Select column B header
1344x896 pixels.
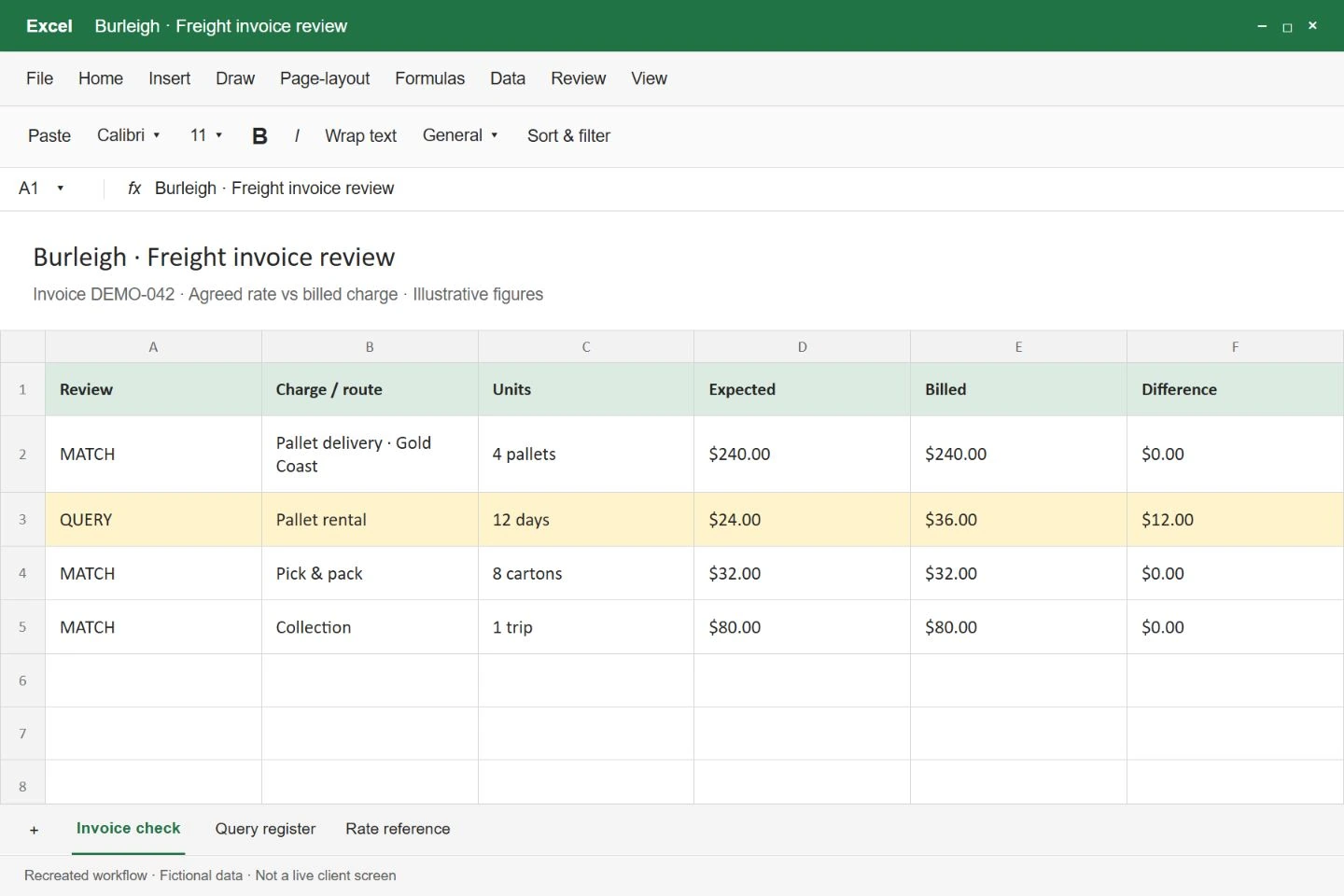pos(370,347)
